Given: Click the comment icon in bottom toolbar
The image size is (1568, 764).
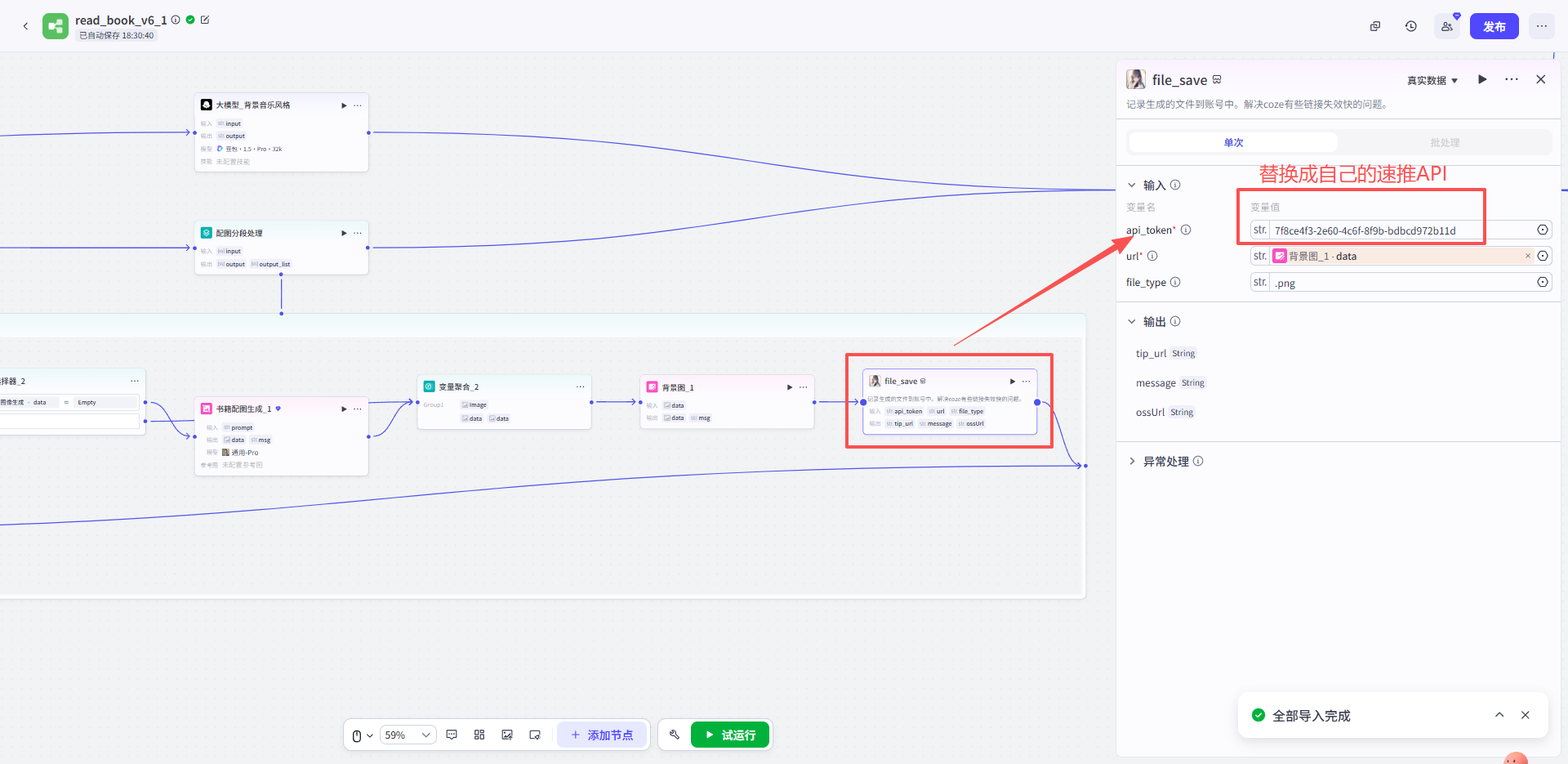Looking at the screenshot, I should click(452, 735).
